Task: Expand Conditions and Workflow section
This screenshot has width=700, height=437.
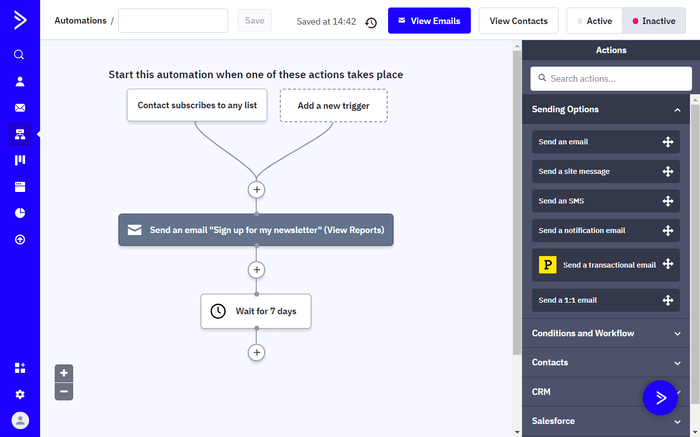Action: (606, 333)
